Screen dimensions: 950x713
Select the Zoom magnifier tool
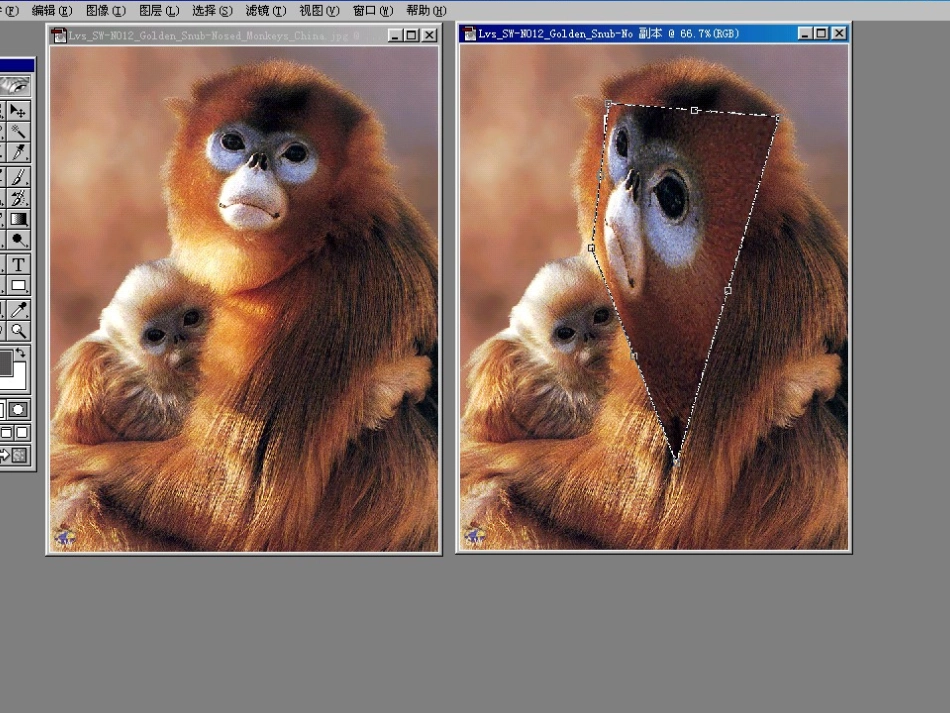coord(18,331)
